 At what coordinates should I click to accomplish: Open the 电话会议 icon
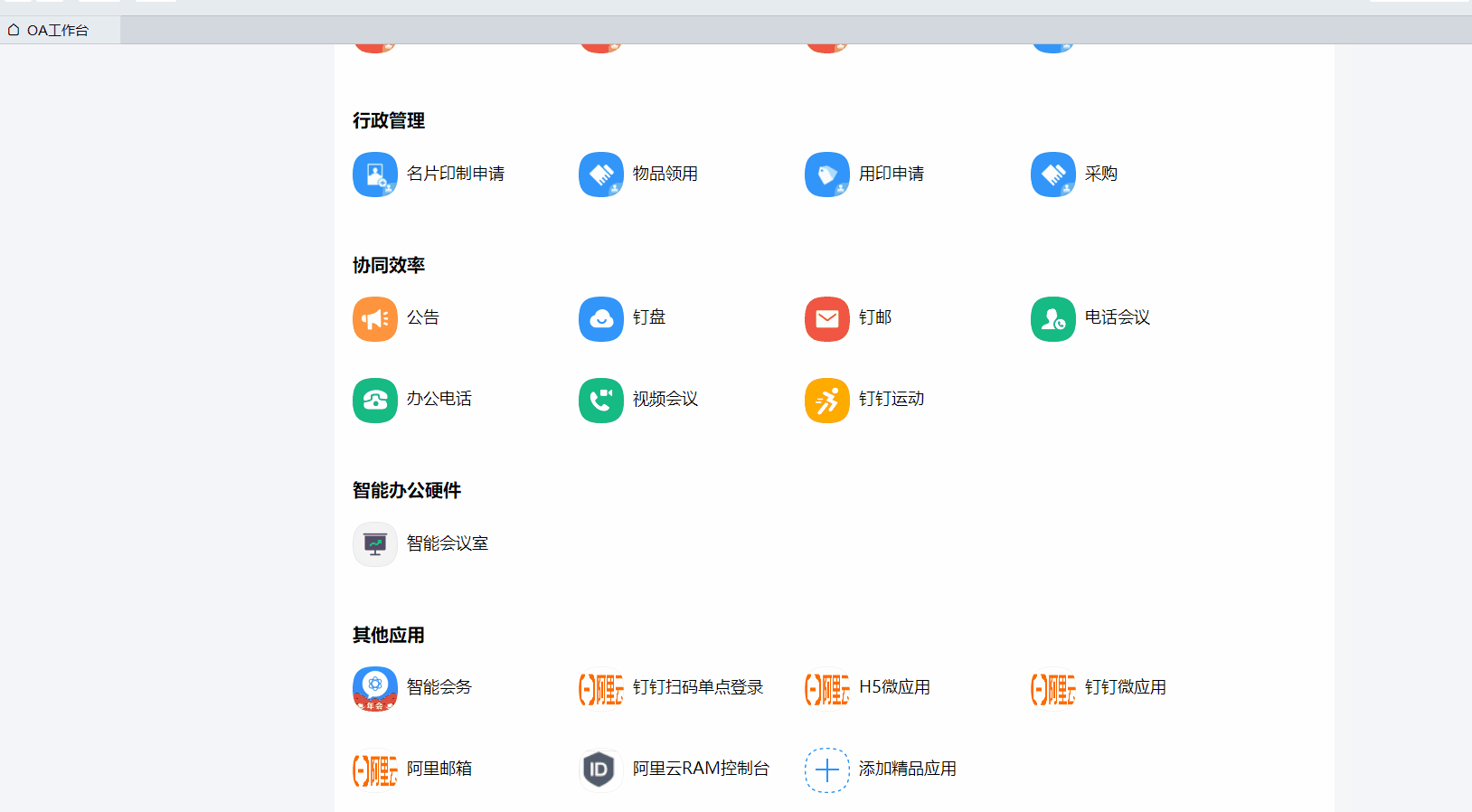(1053, 319)
